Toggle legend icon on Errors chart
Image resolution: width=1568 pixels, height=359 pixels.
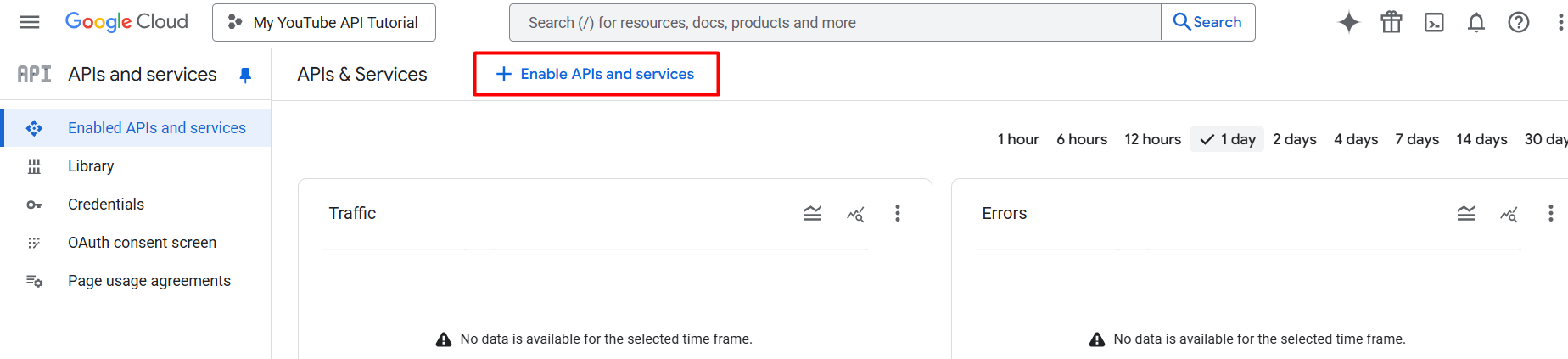click(x=1466, y=214)
